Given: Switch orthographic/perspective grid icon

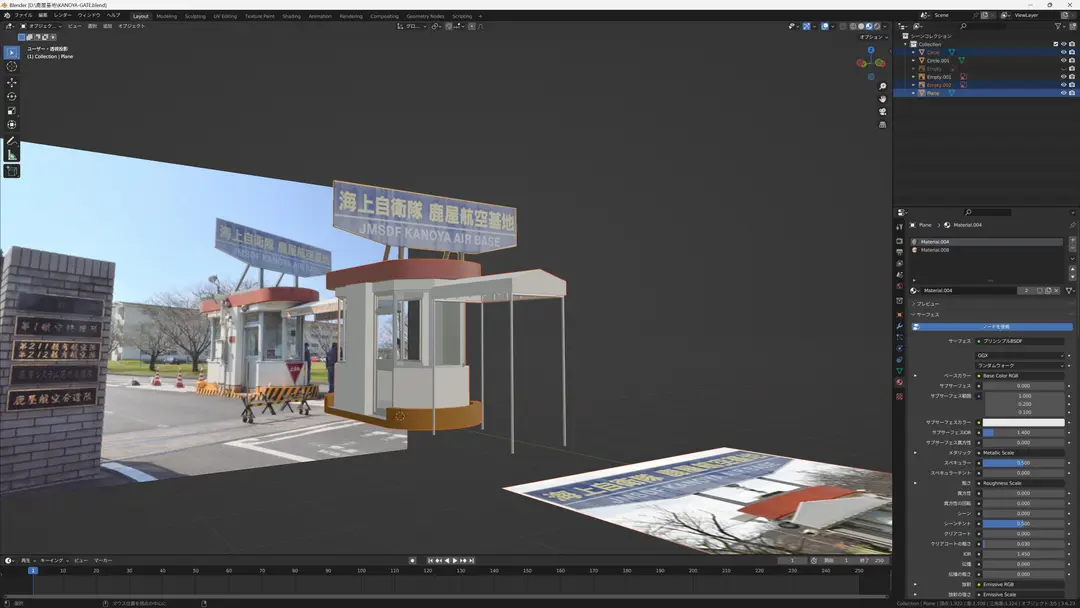Looking at the screenshot, I should [882, 125].
